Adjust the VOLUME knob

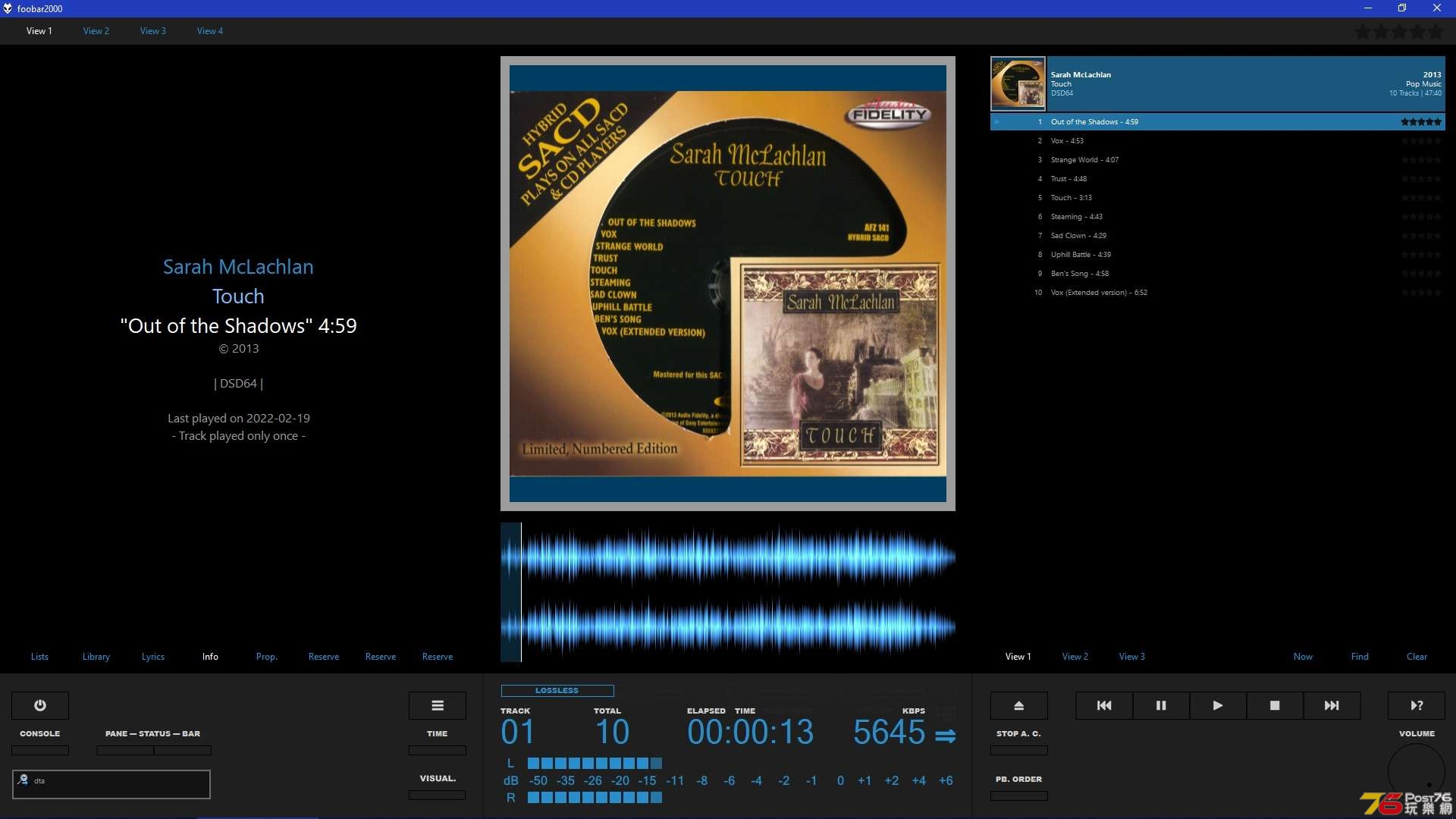1417,772
